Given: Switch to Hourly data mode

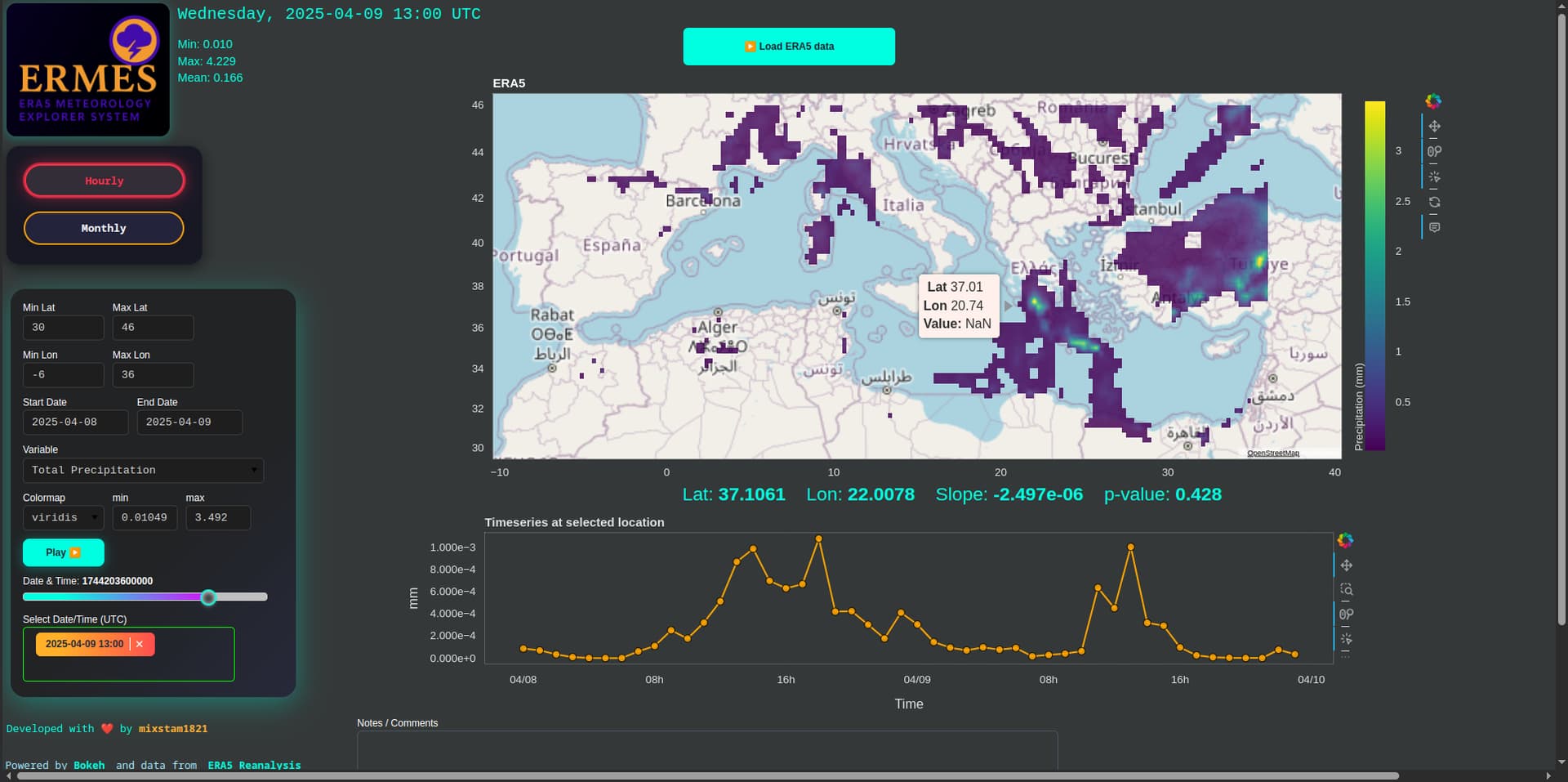Looking at the screenshot, I should coord(105,181).
